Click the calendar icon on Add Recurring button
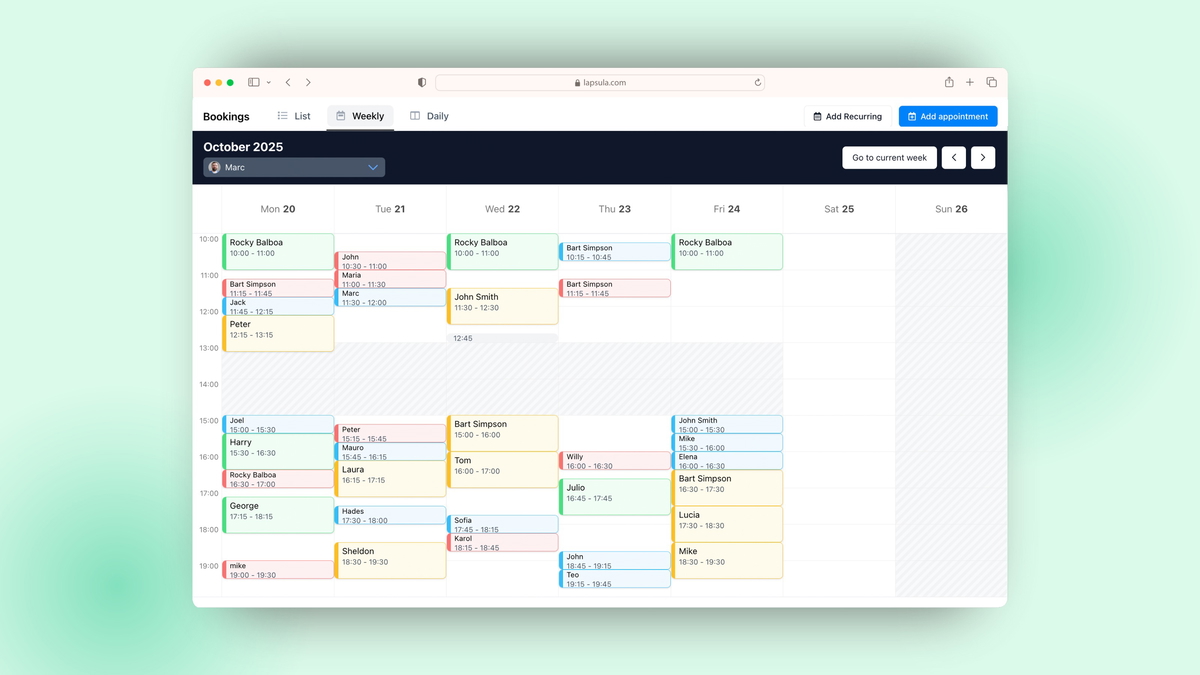The width and height of the screenshot is (1200, 675). 817,116
